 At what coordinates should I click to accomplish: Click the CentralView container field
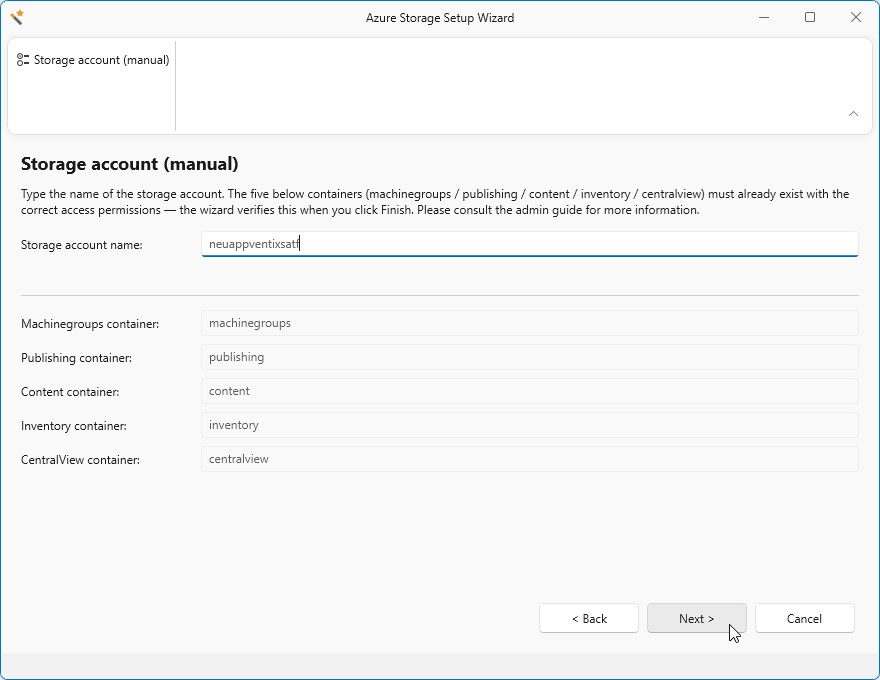tap(530, 459)
